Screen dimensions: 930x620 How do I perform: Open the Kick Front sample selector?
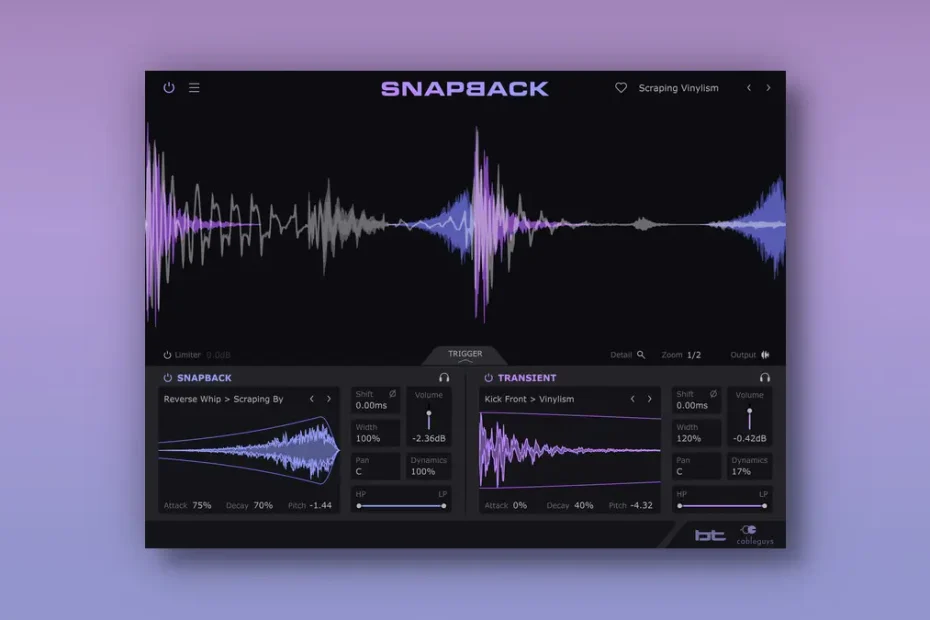point(529,399)
